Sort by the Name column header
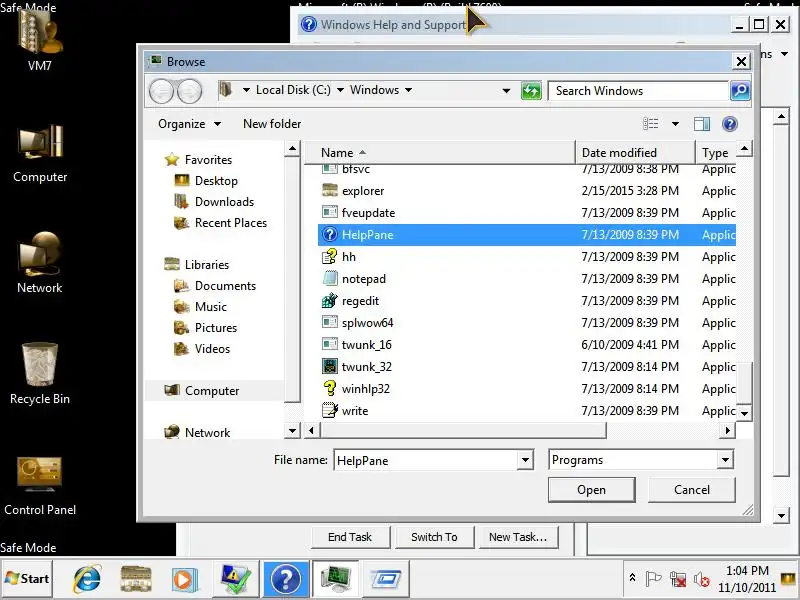 [x=440, y=153]
